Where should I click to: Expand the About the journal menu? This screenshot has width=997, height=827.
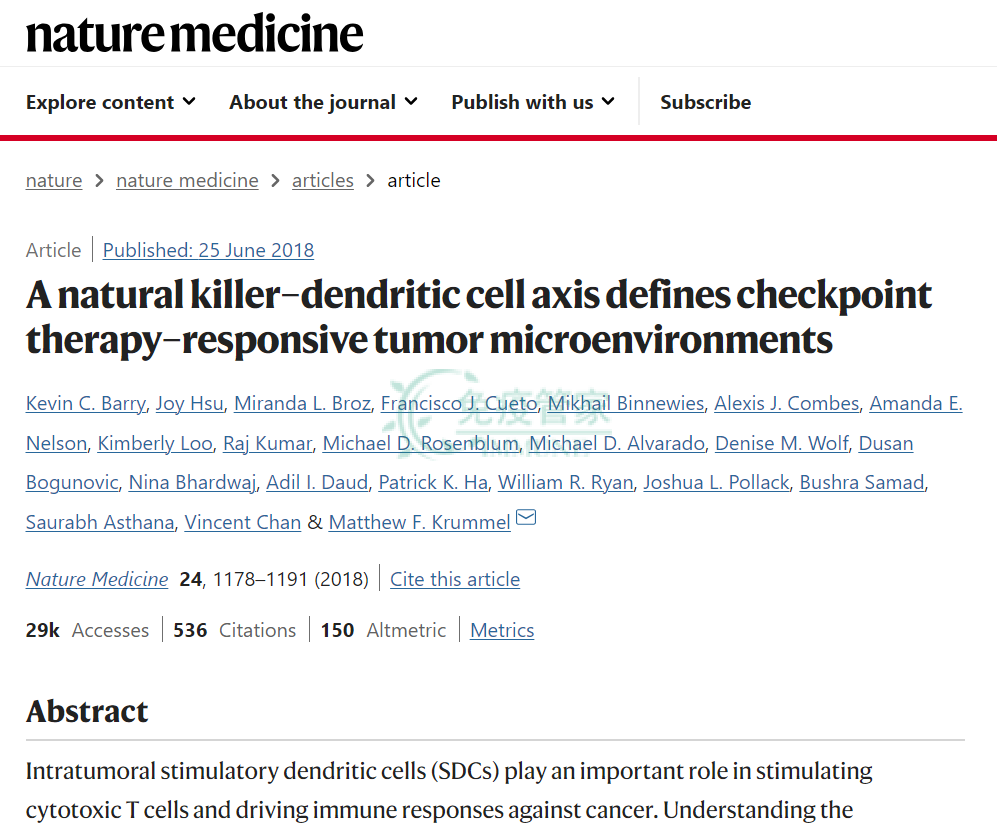click(x=324, y=102)
